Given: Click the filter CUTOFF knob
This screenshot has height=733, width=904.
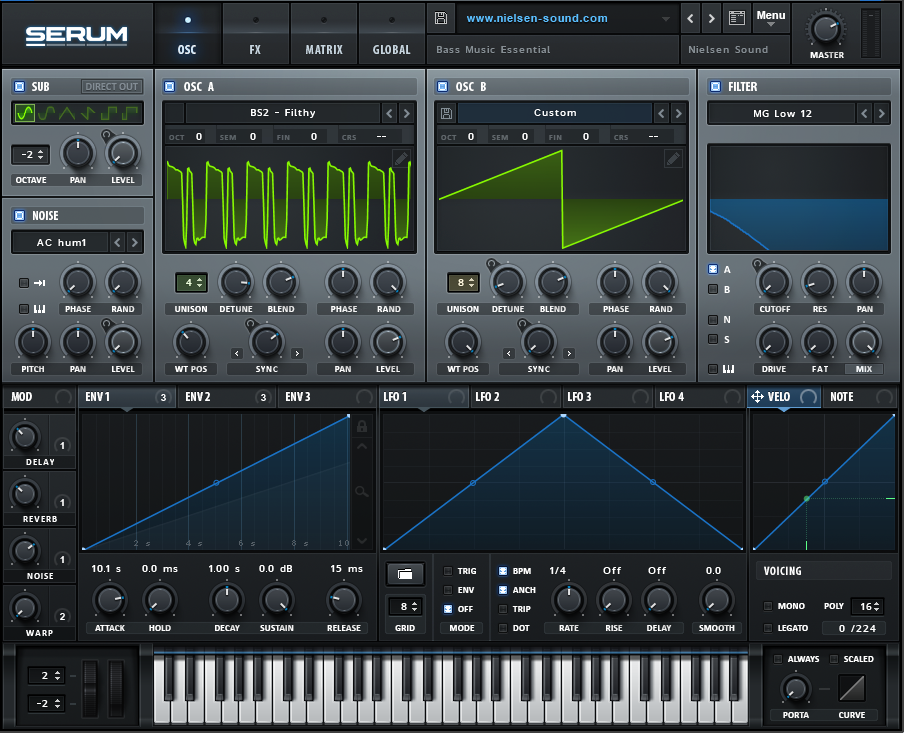Looking at the screenshot, I should 774,283.
